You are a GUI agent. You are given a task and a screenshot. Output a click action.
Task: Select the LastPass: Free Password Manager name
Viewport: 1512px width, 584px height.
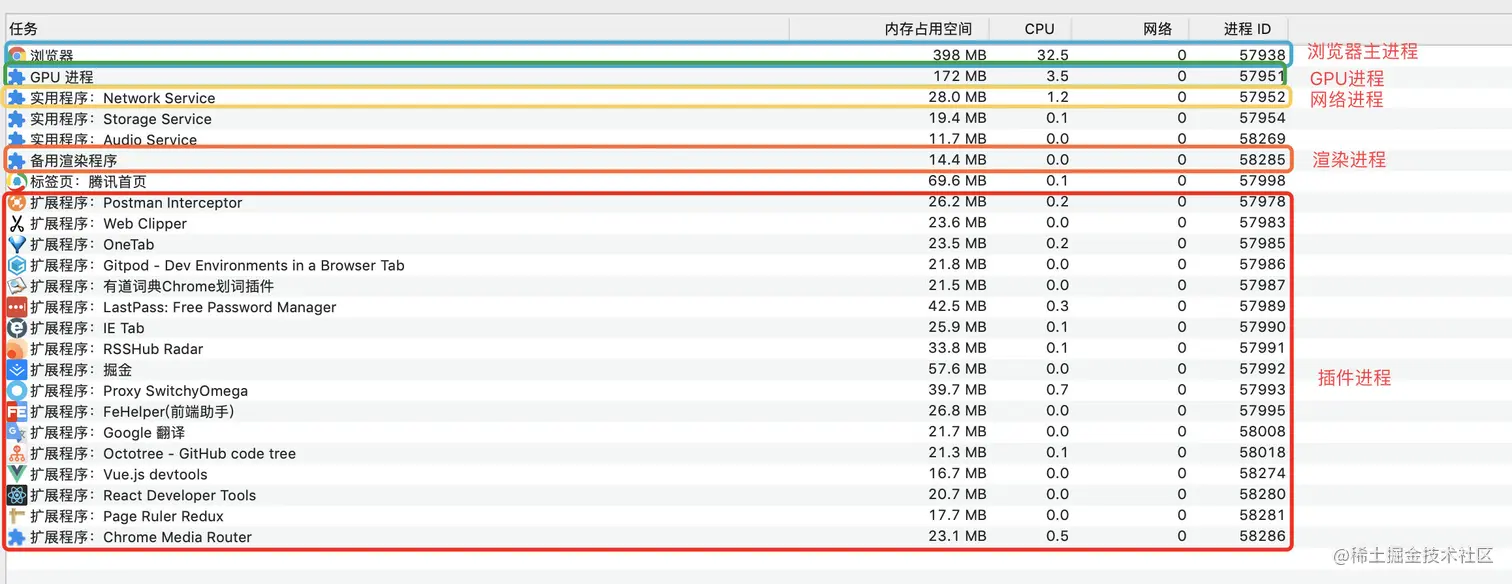[x=183, y=308]
